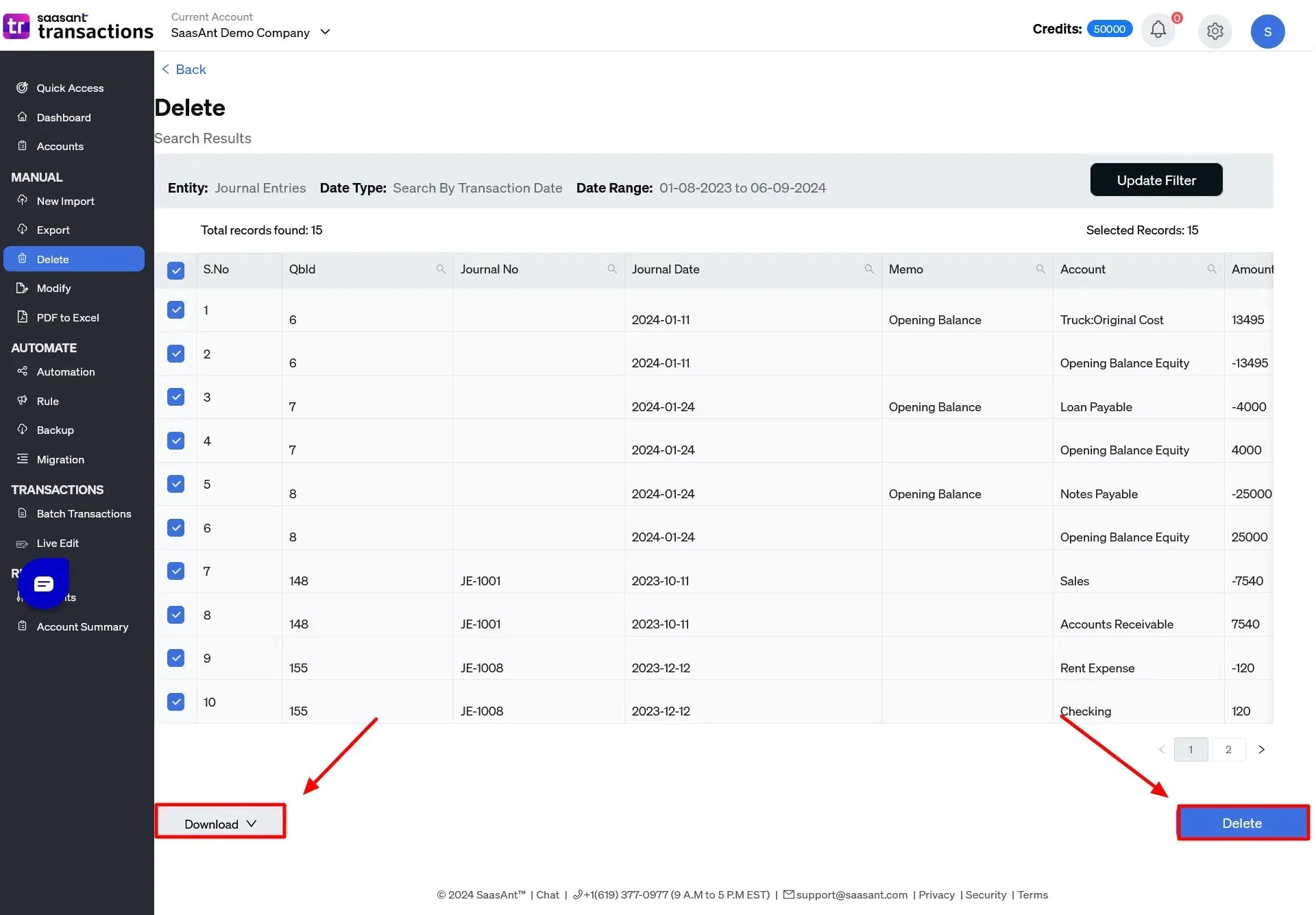Open the Download options dropdown

pos(219,823)
